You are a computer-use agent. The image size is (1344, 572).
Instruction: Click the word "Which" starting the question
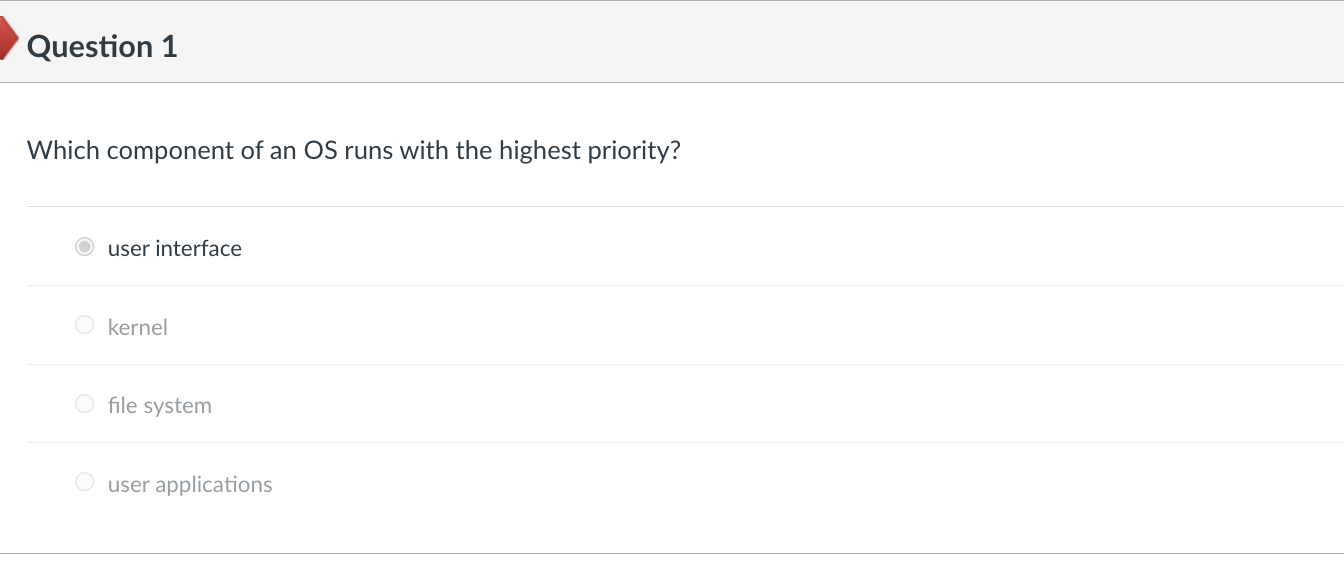[x=63, y=151]
